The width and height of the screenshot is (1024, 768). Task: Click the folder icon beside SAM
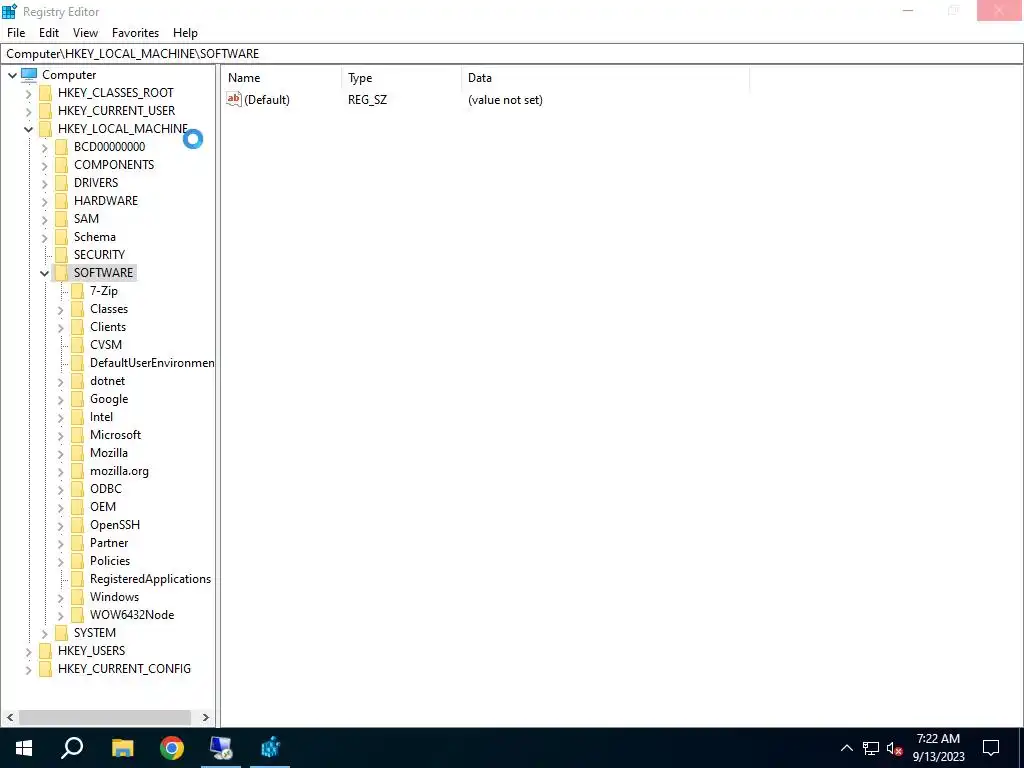click(61, 219)
